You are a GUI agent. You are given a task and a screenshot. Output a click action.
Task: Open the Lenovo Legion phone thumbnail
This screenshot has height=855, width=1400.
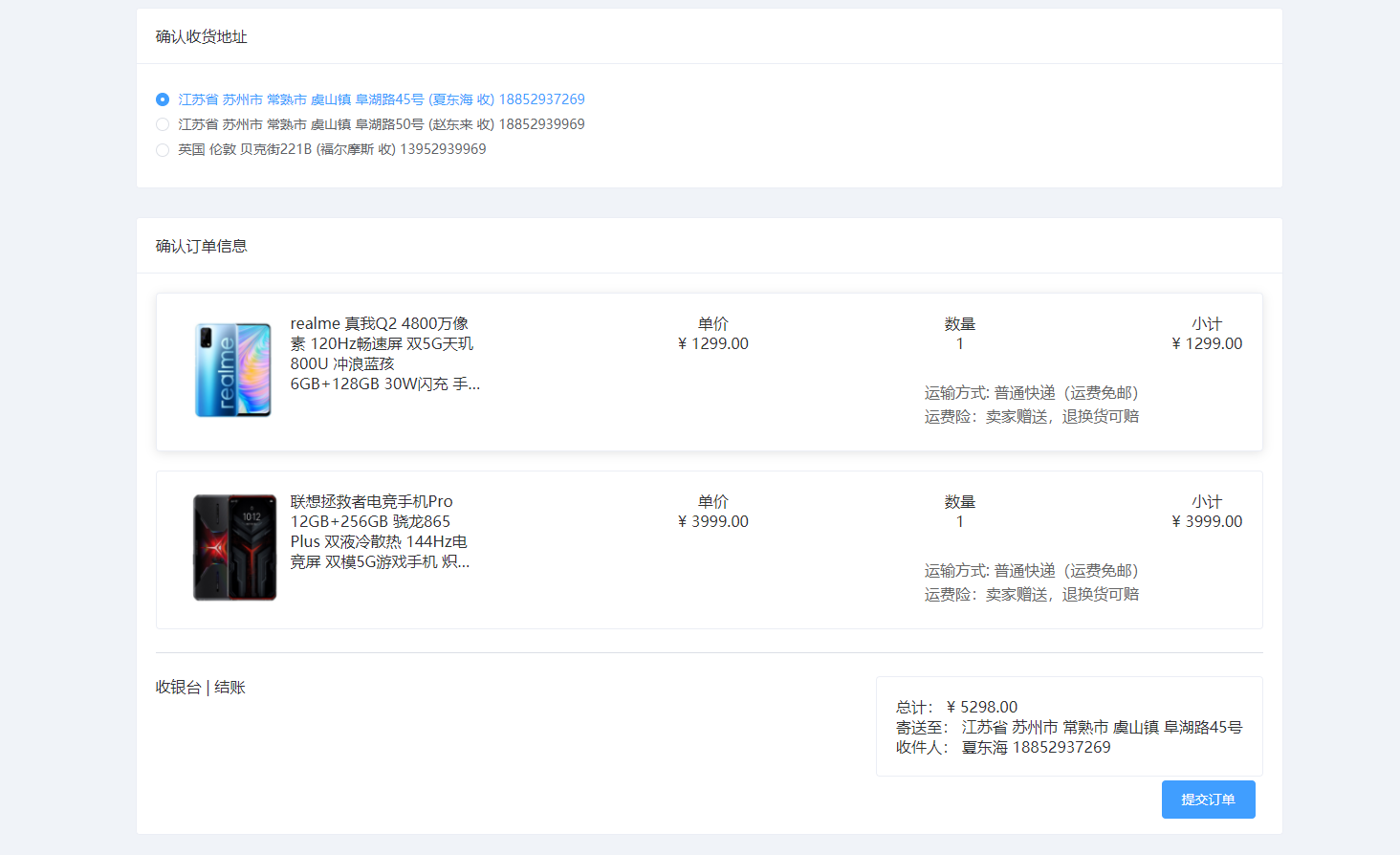(234, 548)
